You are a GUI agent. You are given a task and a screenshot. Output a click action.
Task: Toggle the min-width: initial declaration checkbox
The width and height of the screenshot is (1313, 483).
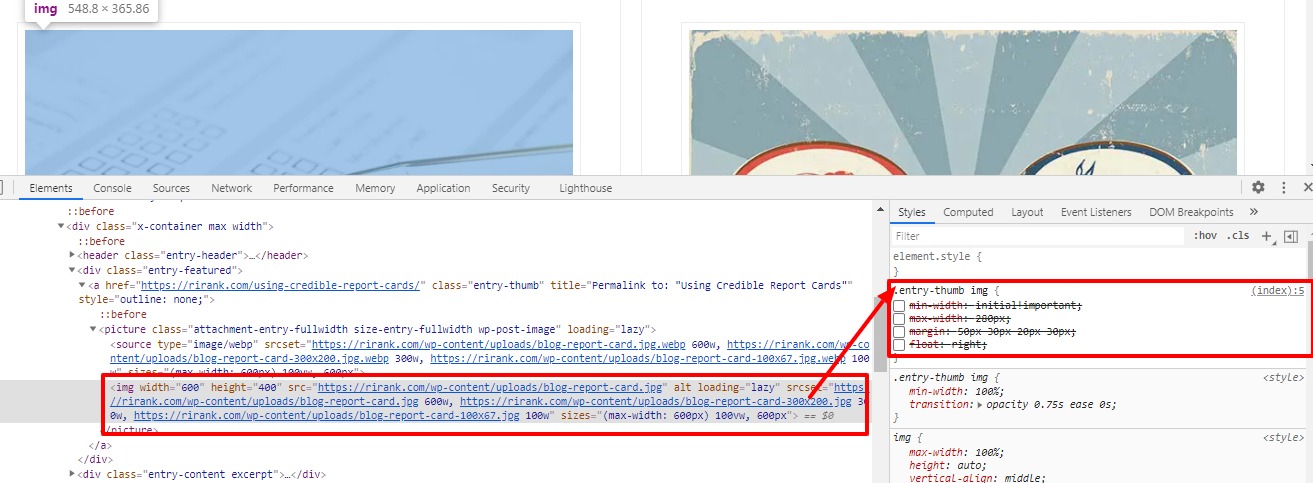pos(900,305)
